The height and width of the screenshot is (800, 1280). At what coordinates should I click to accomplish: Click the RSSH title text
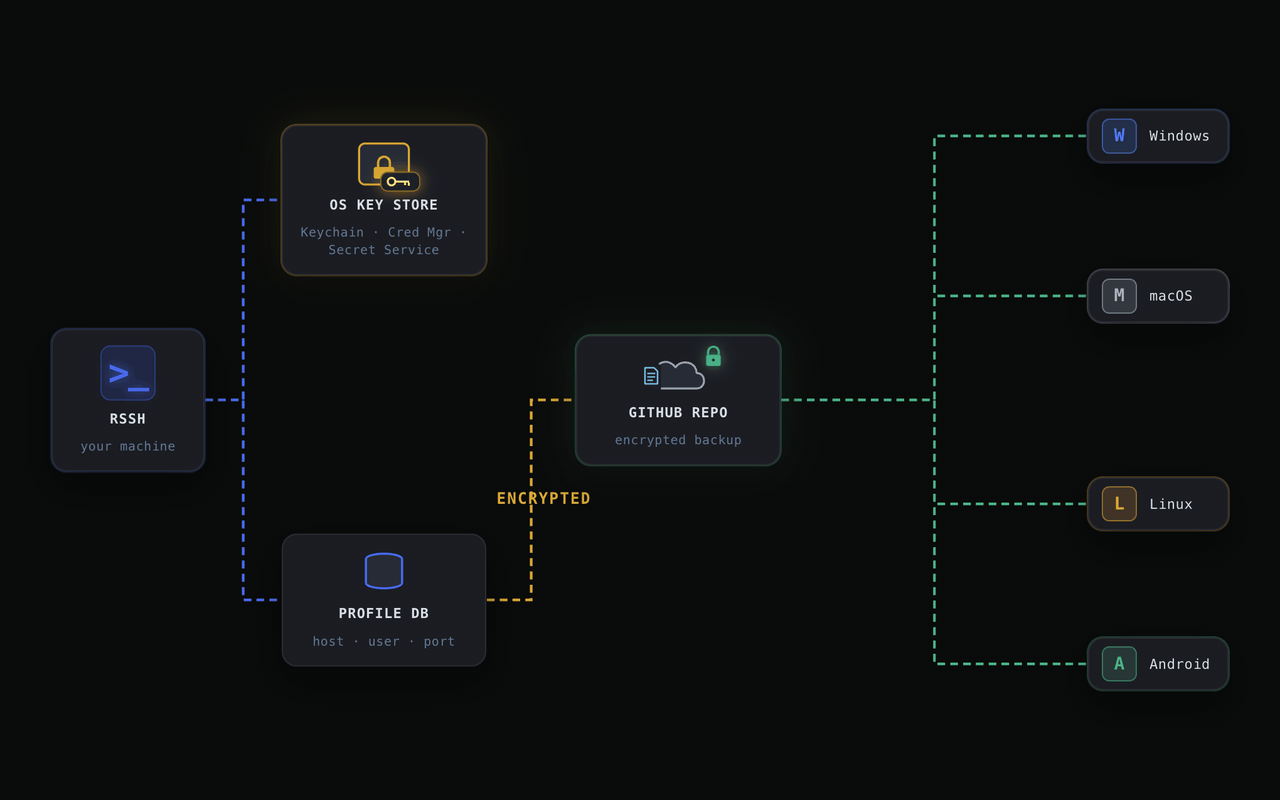pos(128,419)
